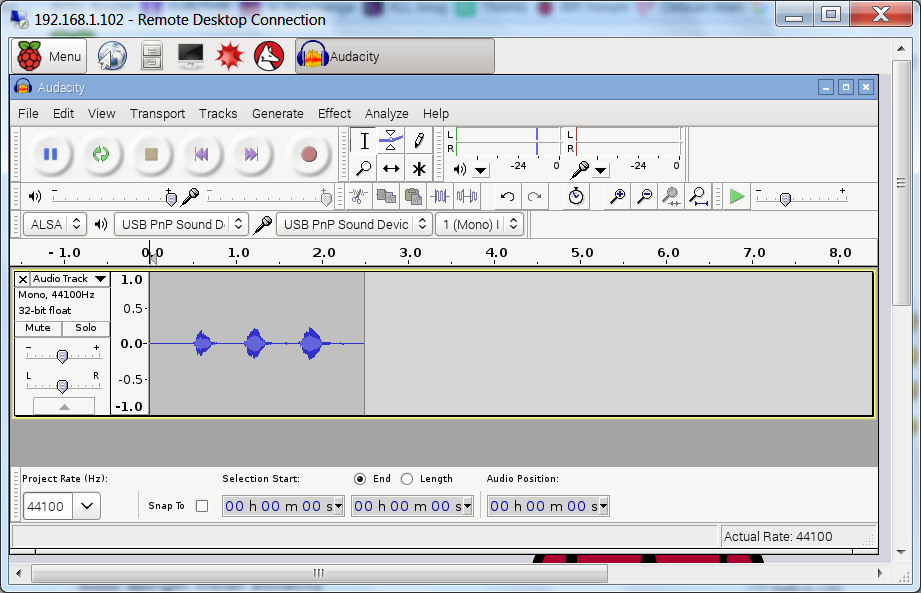Click the Undo arrow icon
The image size is (921, 593).
coord(507,197)
